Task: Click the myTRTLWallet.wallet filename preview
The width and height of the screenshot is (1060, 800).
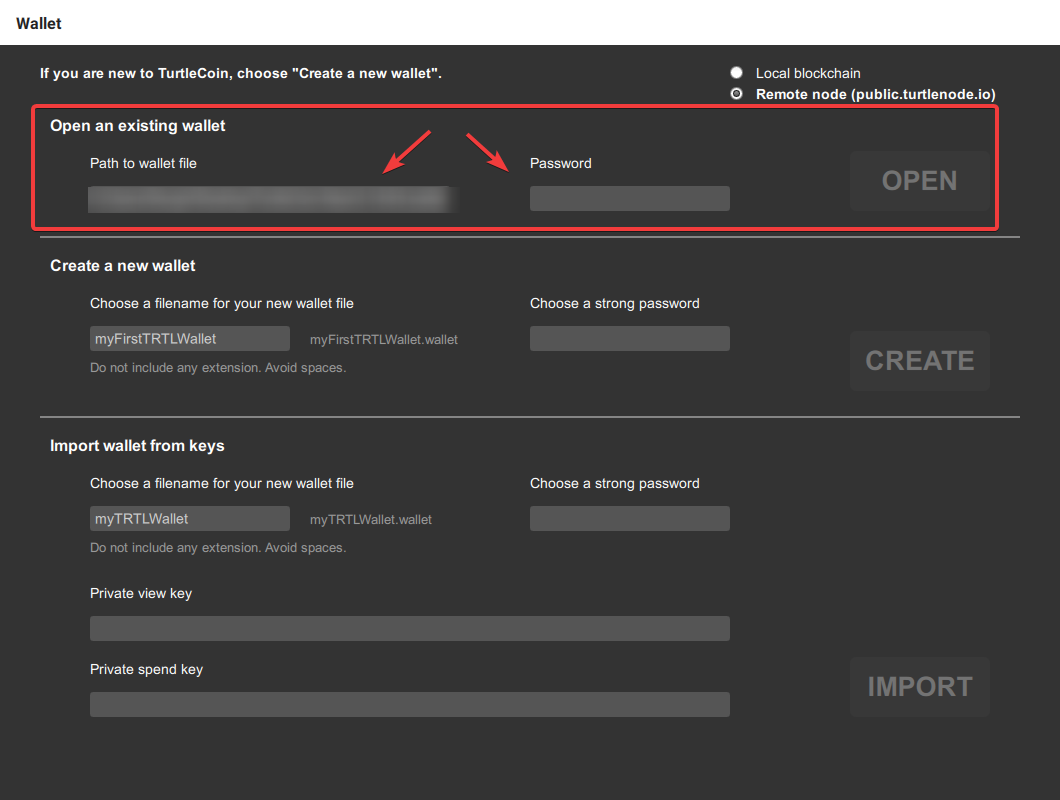Action: (371, 520)
